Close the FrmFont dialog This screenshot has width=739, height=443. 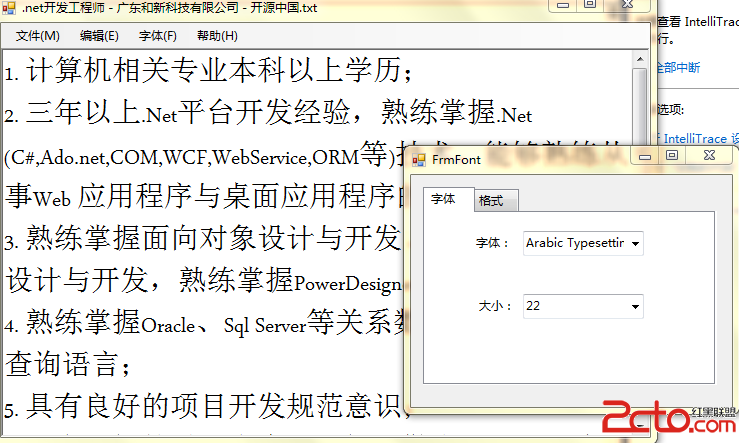click(x=709, y=155)
